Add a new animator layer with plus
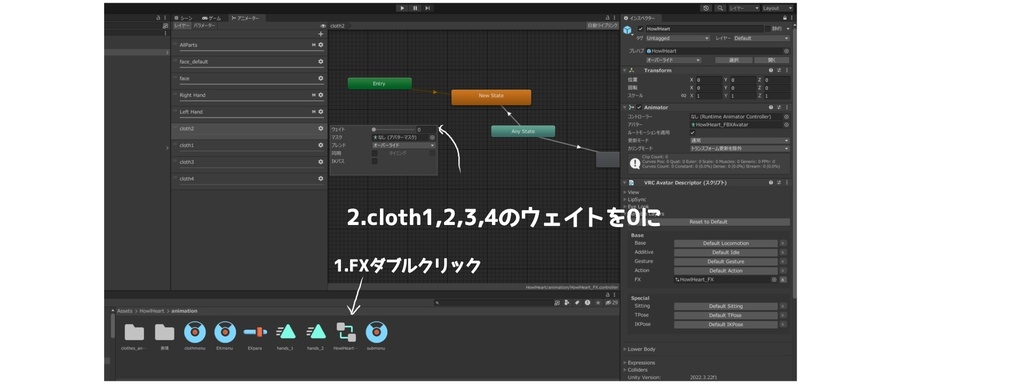Image resolution: width=1024 pixels, height=385 pixels. [321, 34]
